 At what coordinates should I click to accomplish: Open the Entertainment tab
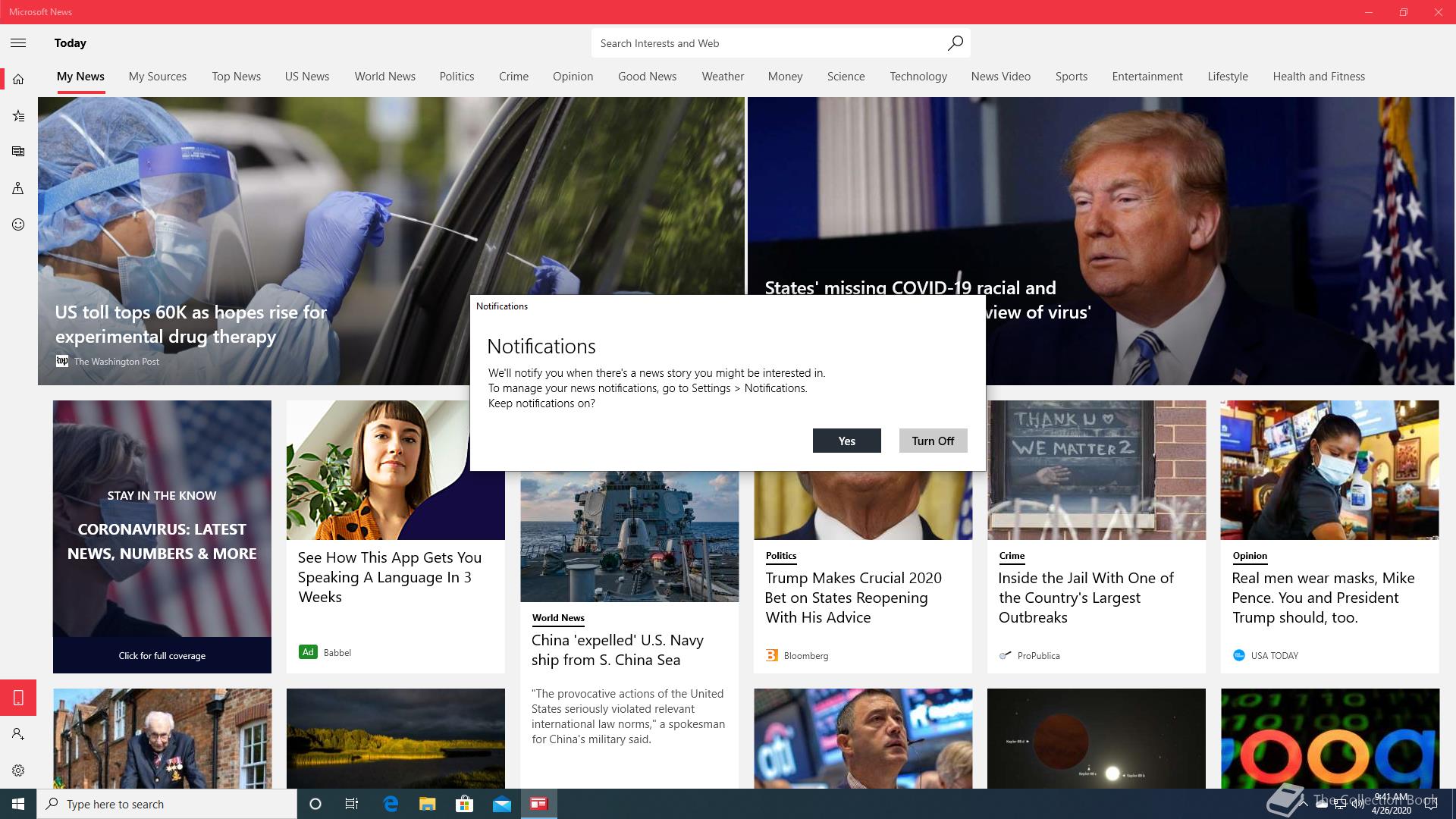(1147, 77)
